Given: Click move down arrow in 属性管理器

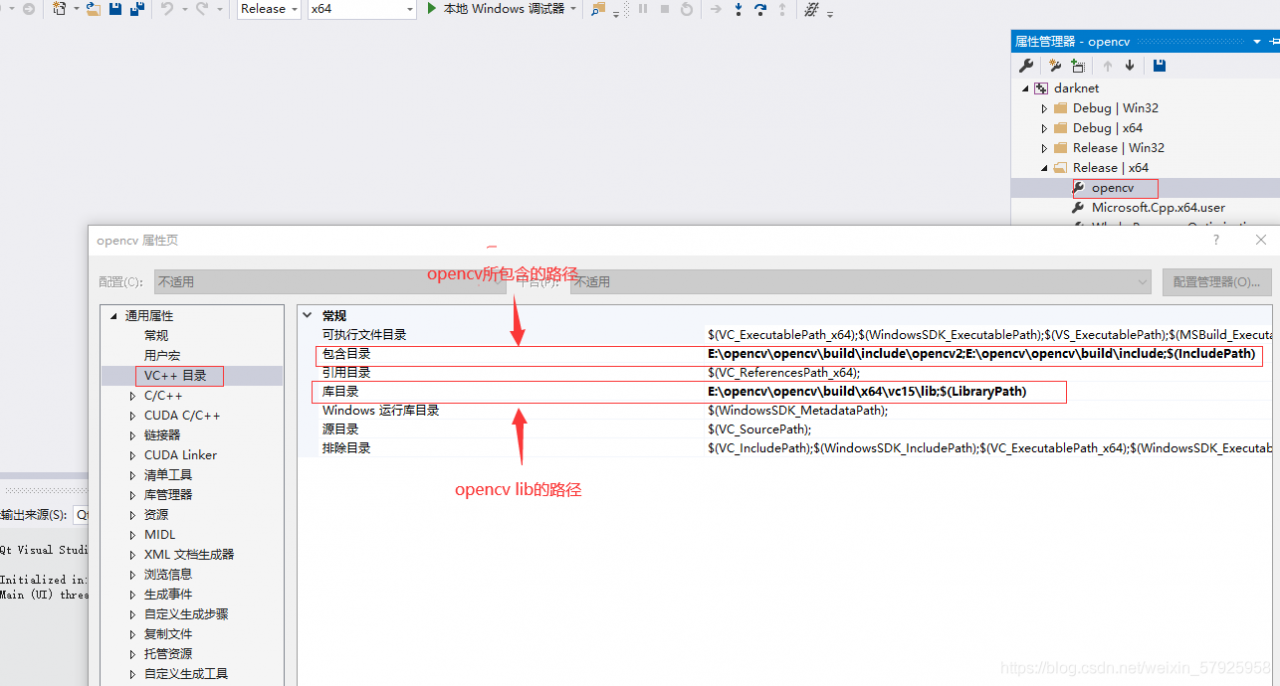Looking at the screenshot, I should (1130, 66).
